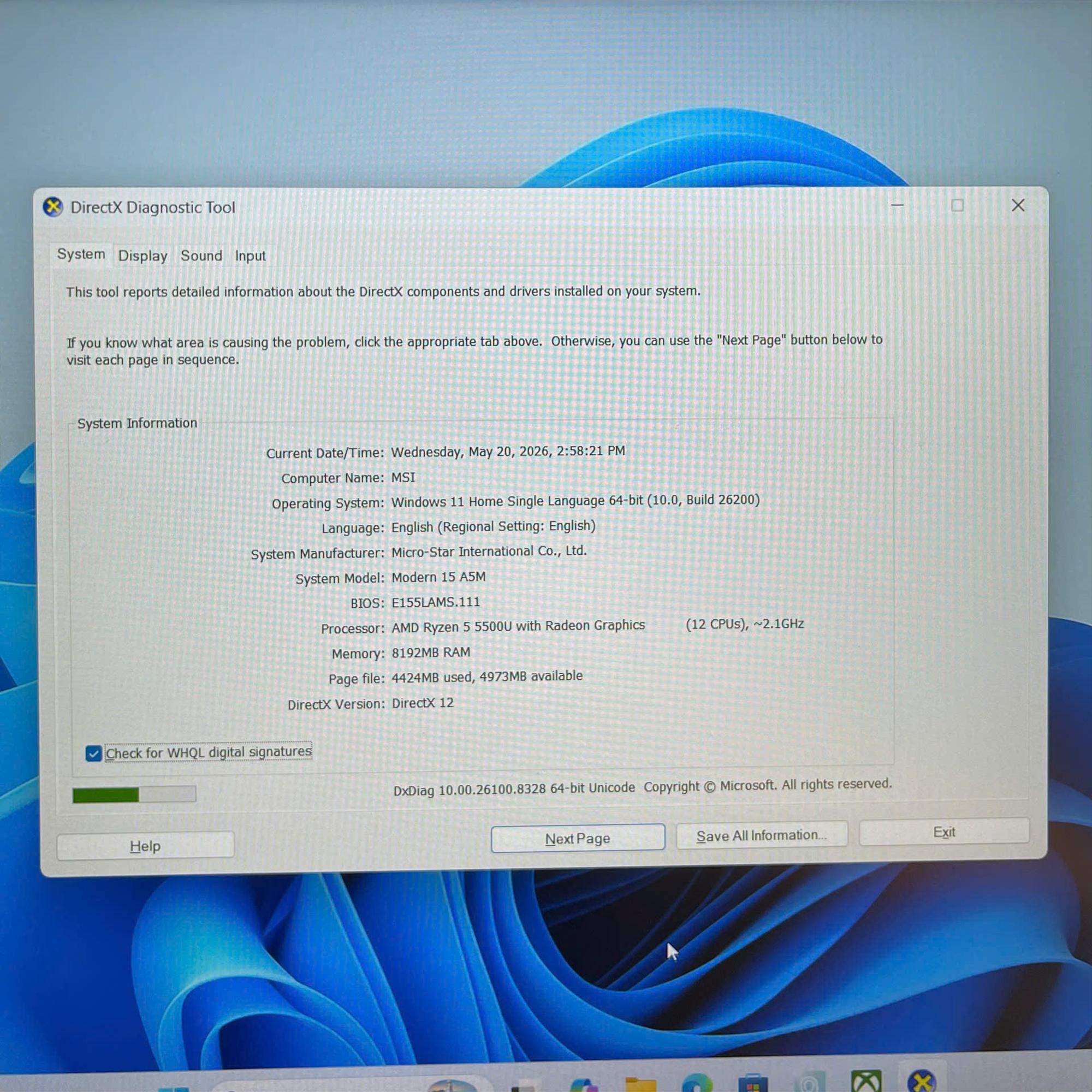This screenshot has width=1092, height=1092.
Task: Click Save All Information button
Action: click(x=761, y=835)
